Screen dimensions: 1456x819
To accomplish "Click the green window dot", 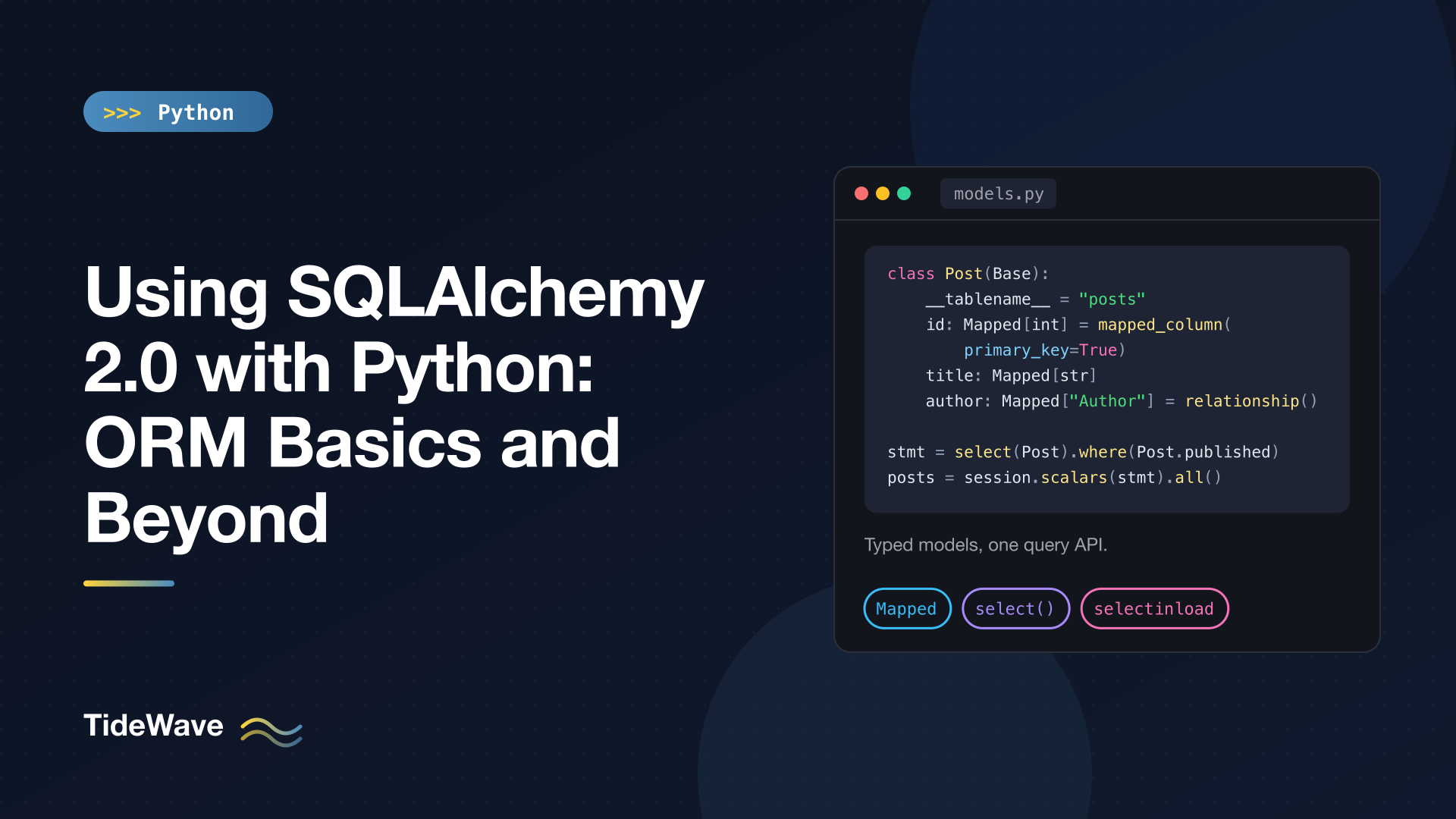I will click(904, 193).
